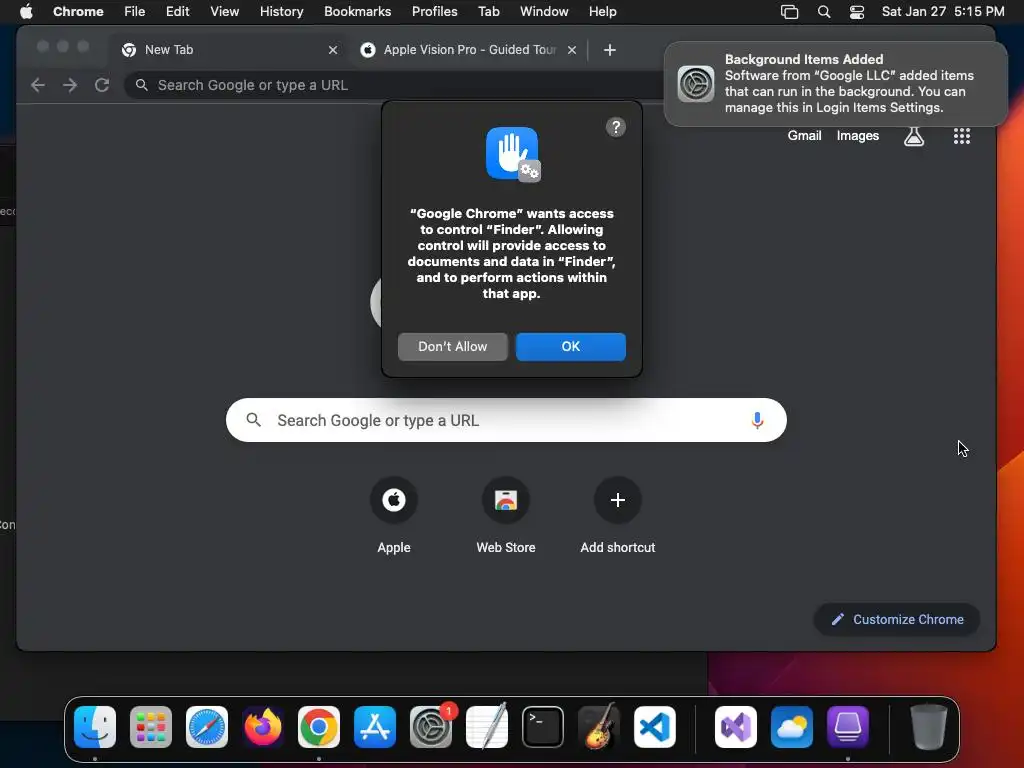The height and width of the screenshot is (768, 1024).
Task: Open App Store from the Dock
Action: tap(375, 727)
